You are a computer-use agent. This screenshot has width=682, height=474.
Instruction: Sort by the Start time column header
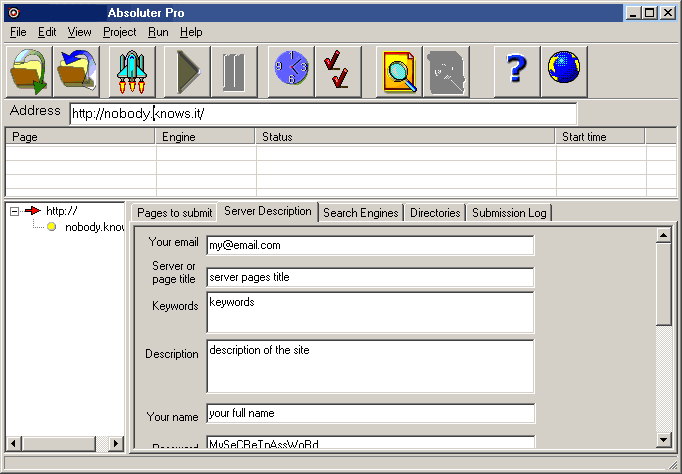point(600,137)
